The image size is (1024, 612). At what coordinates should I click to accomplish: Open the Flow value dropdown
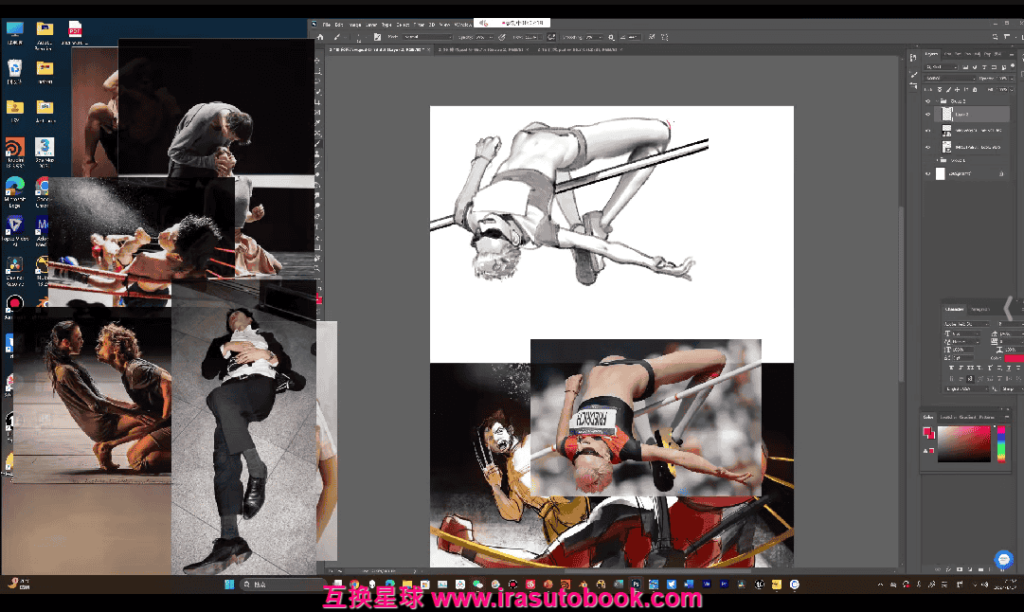click(x=541, y=37)
